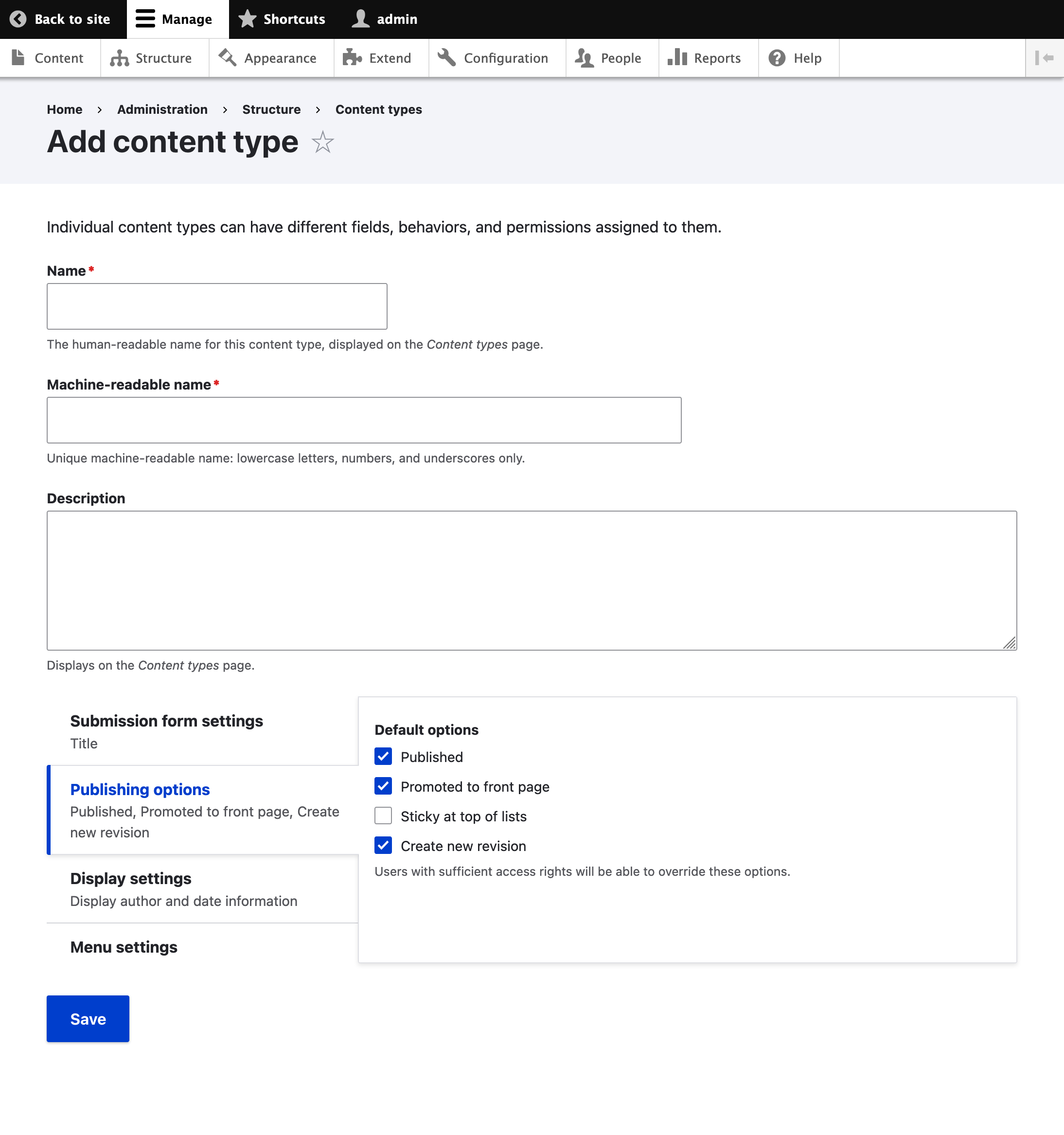This screenshot has height=1135, width=1064.
Task: Open the Extend menu item
Action: [381, 58]
